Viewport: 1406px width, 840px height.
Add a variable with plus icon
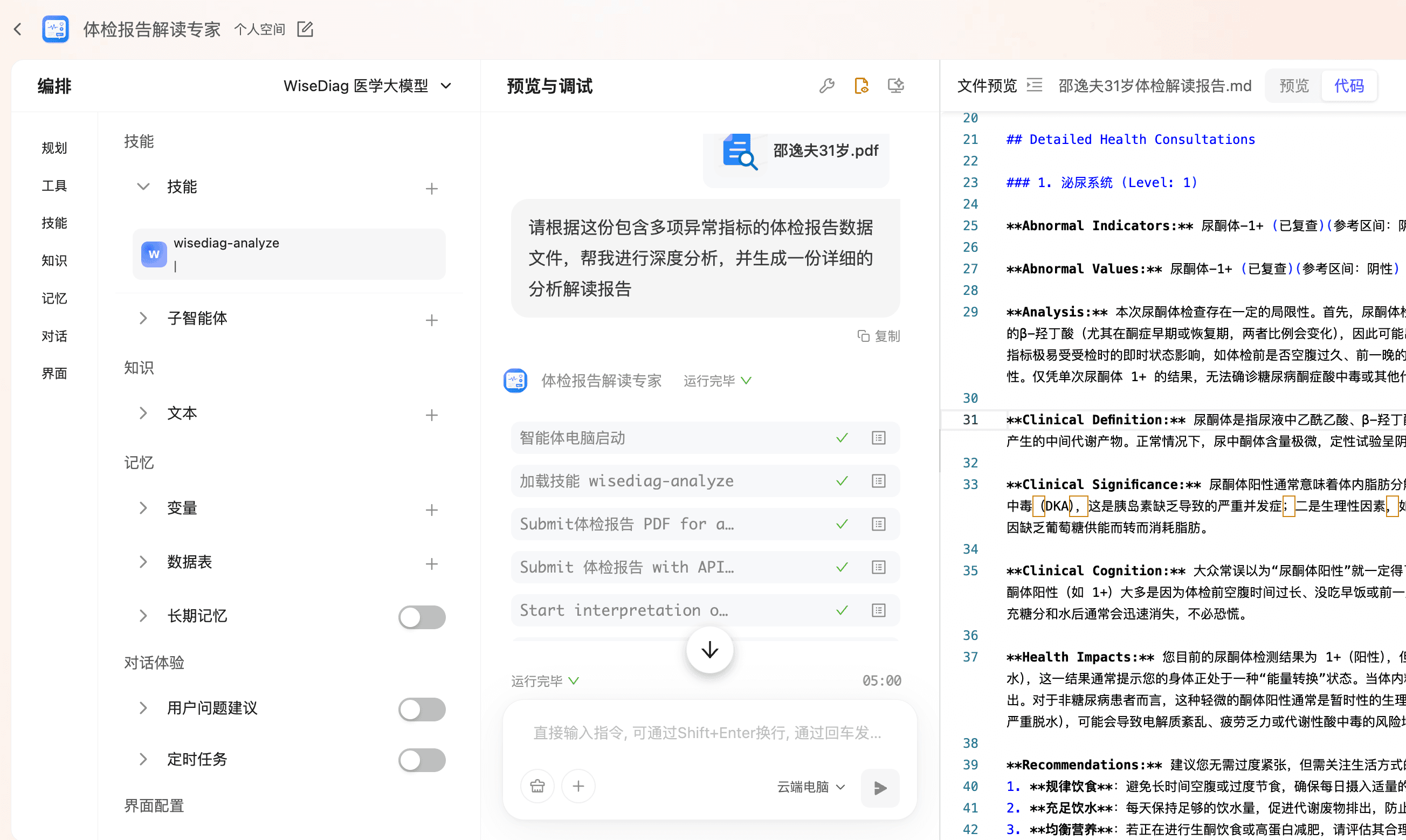tap(431, 510)
